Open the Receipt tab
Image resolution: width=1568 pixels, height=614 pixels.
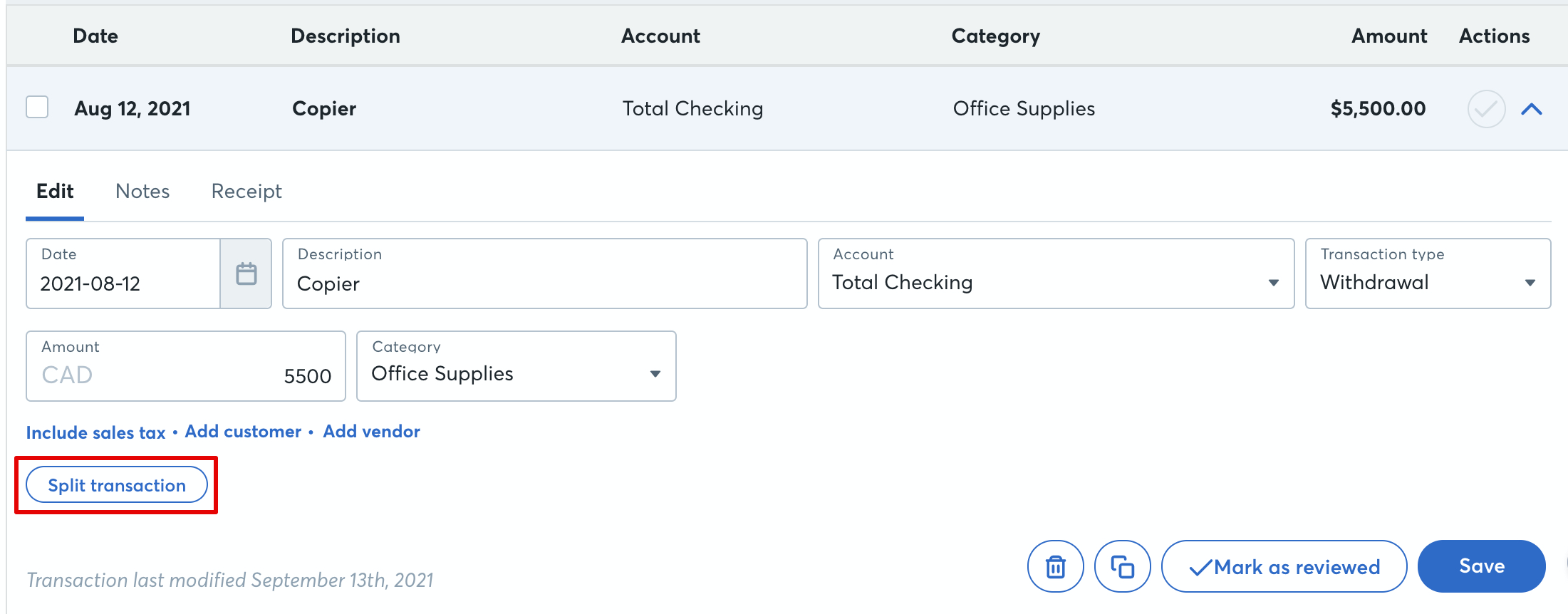pos(246,191)
